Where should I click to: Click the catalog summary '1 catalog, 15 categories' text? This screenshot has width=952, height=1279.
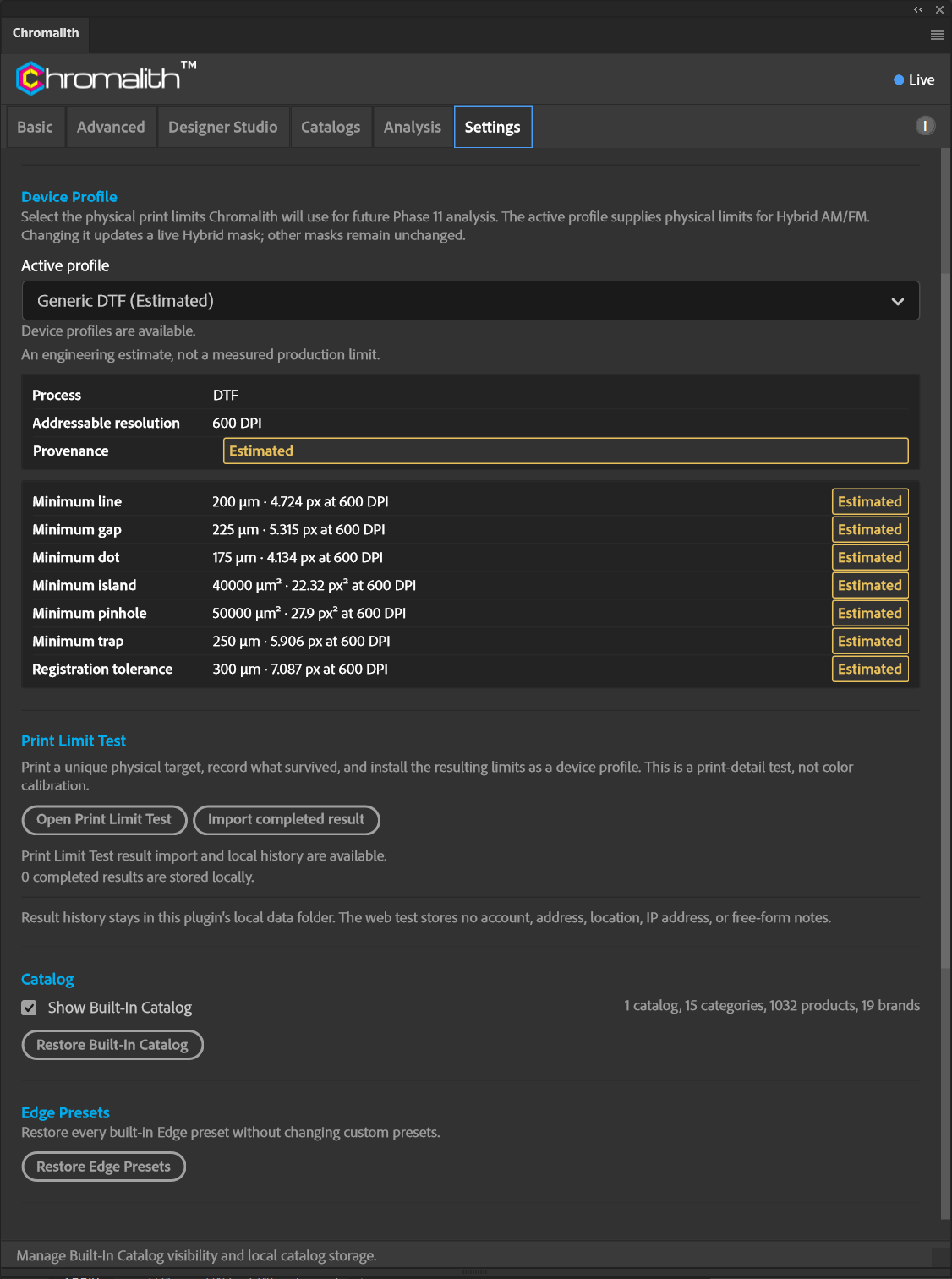coord(772,1005)
